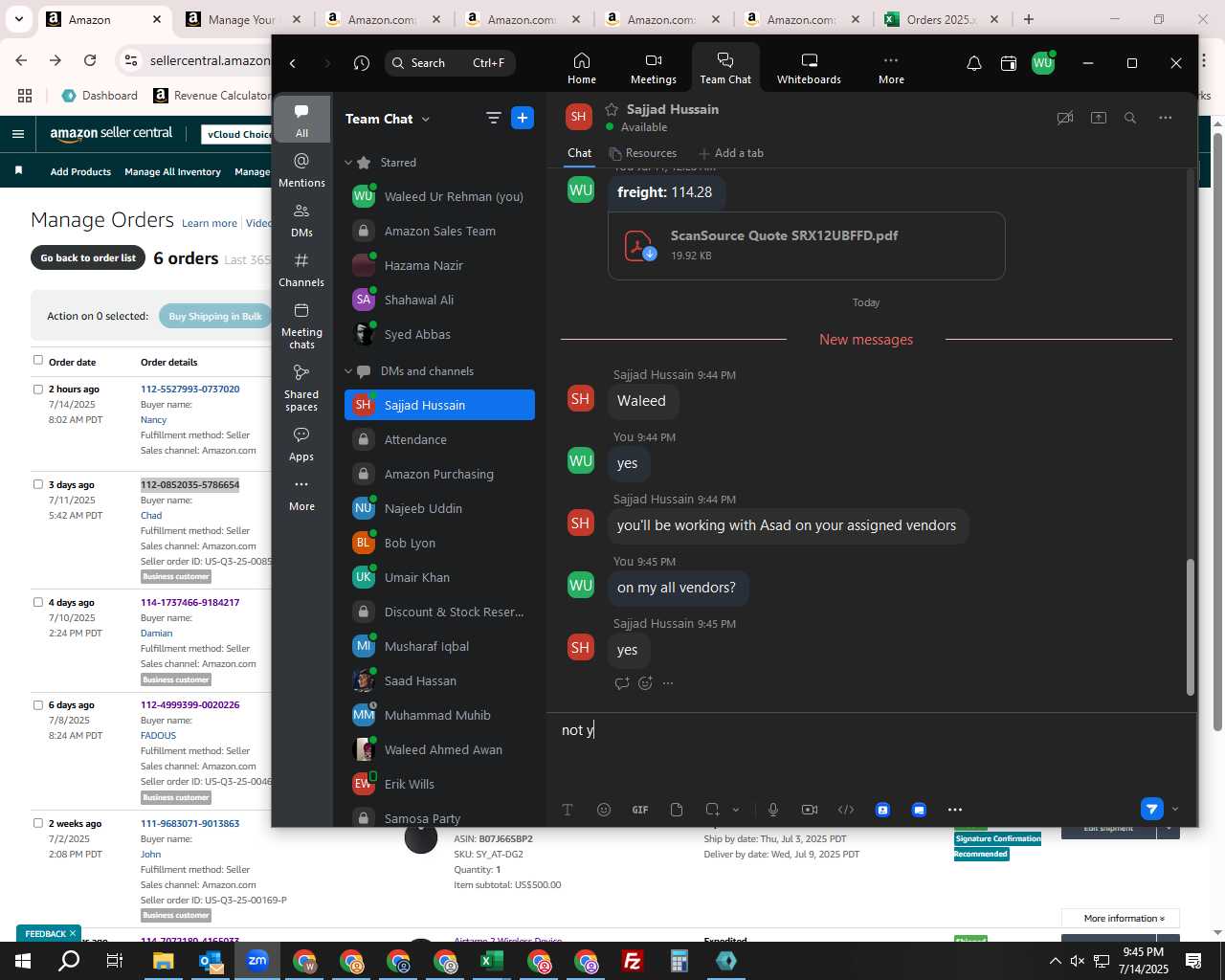Tick the checkbox for the 2 weeks ago order
Screen dimensions: 1225x980
click(38, 823)
